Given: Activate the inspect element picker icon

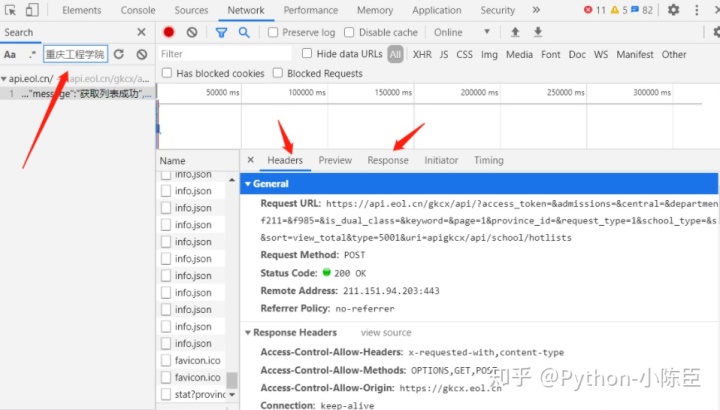Looking at the screenshot, I should click(x=10, y=10).
